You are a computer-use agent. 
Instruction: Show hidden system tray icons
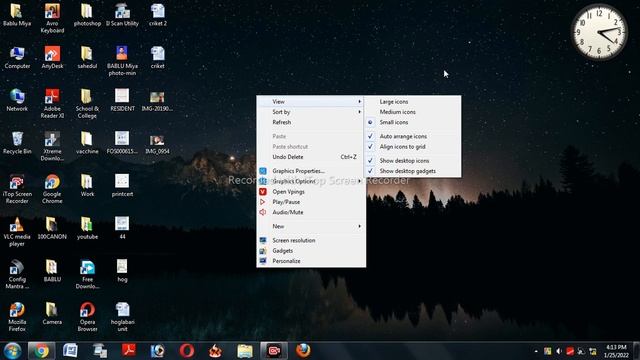pyautogui.click(x=536, y=351)
